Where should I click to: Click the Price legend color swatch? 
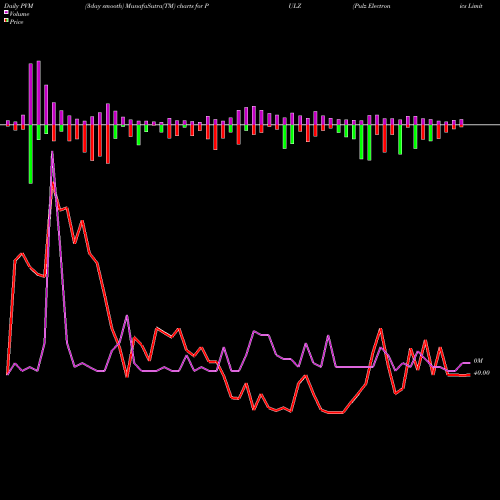(6, 21)
